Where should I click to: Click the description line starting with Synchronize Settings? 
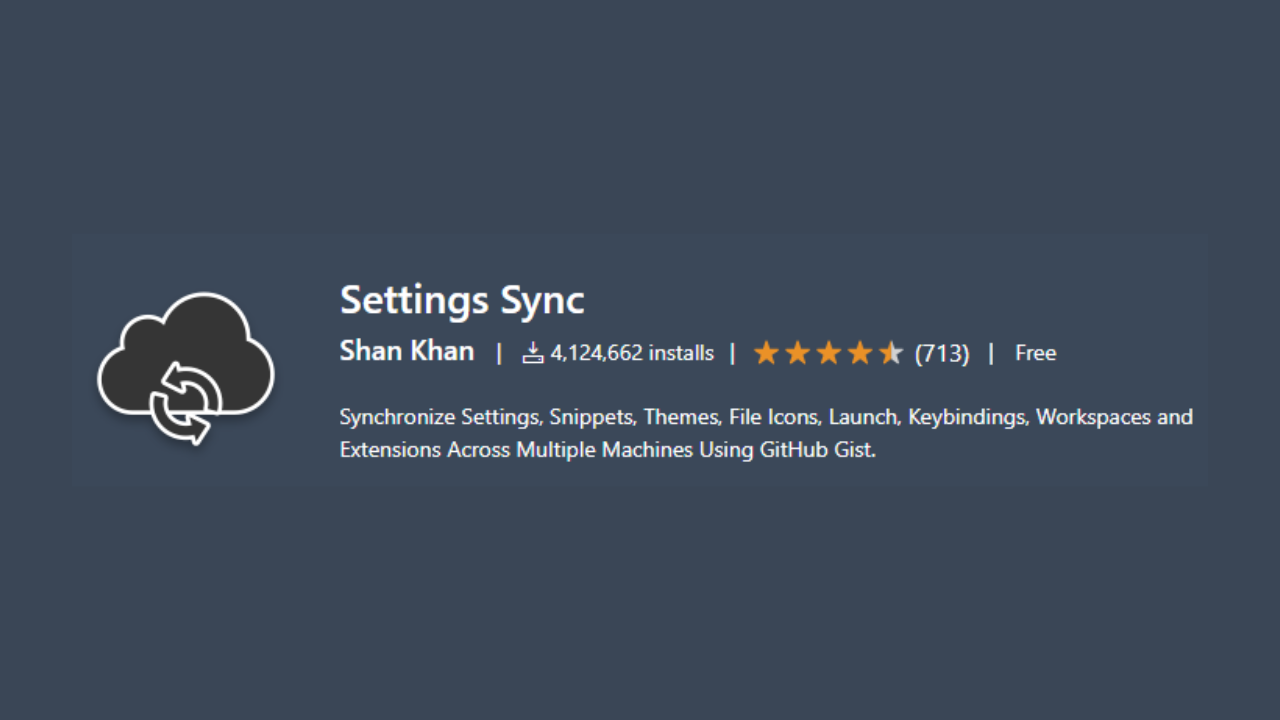pos(766,417)
